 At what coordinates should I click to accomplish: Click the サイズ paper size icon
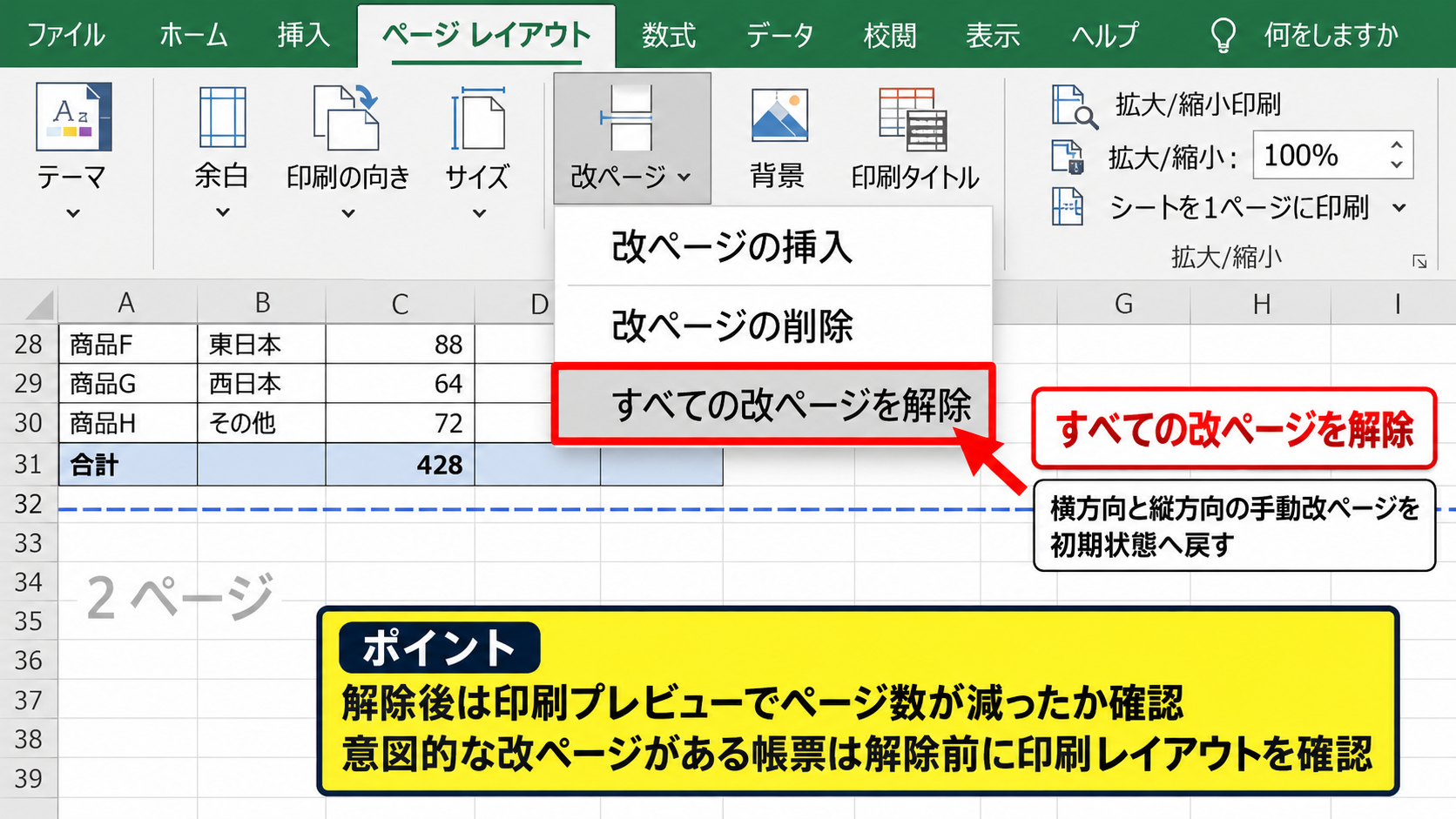(477, 117)
